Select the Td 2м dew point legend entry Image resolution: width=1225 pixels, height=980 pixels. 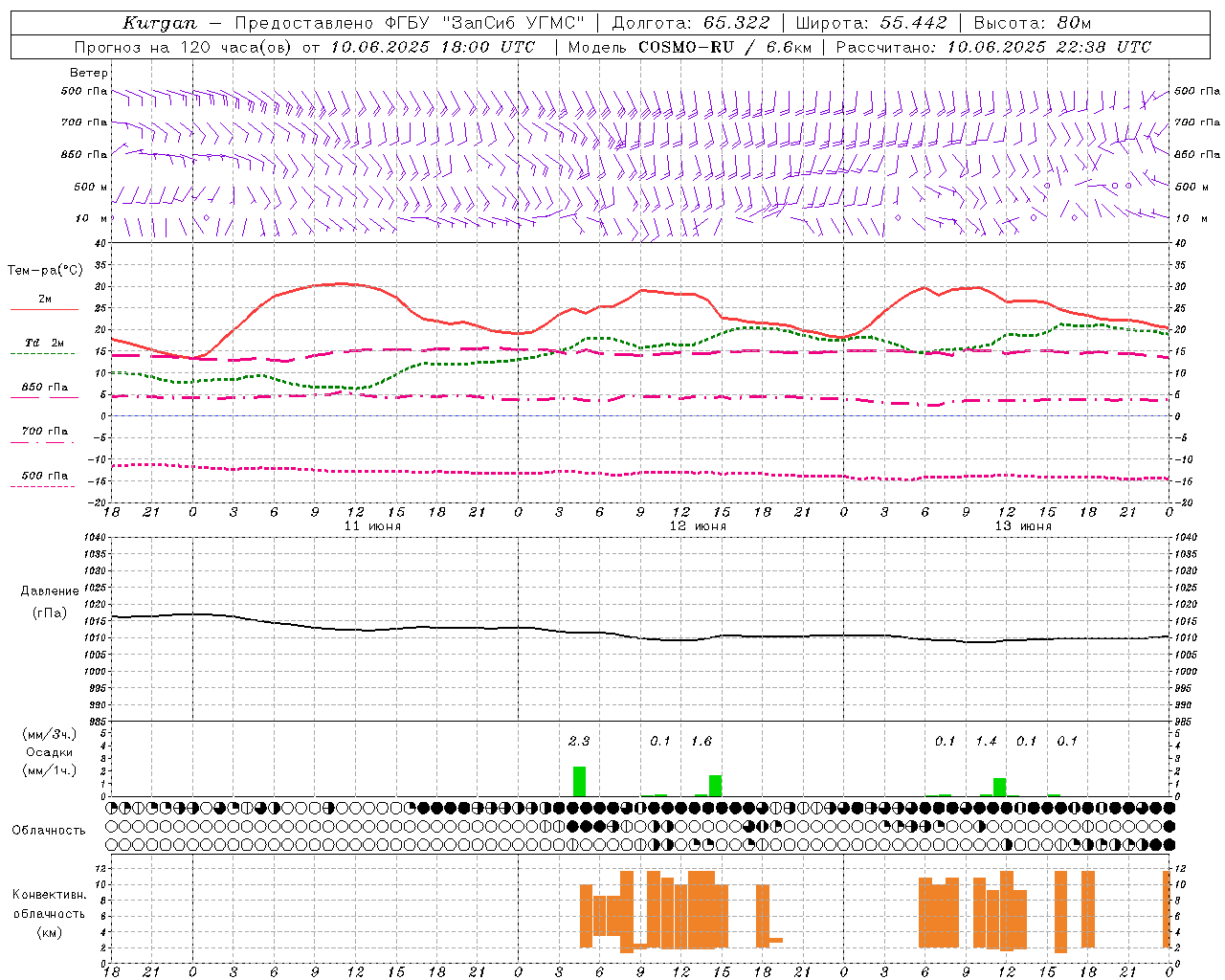click(44, 343)
